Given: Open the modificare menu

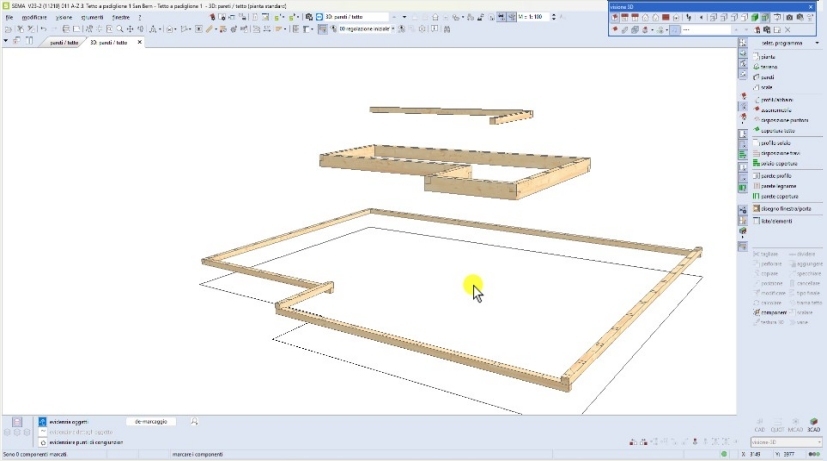Looking at the screenshot, I should coord(33,18).
